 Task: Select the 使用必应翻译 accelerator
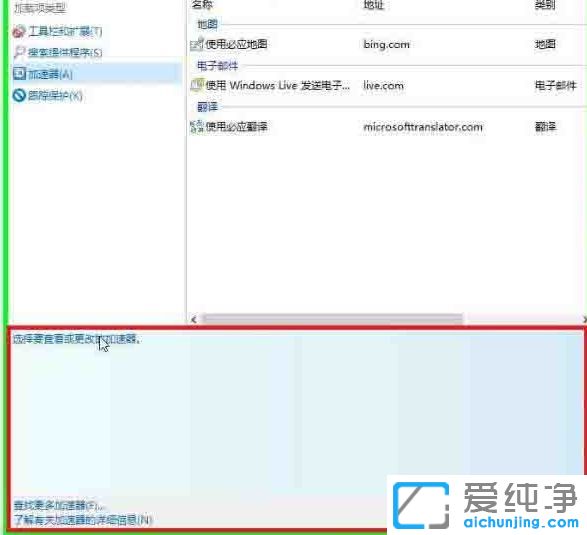(237, 127)
